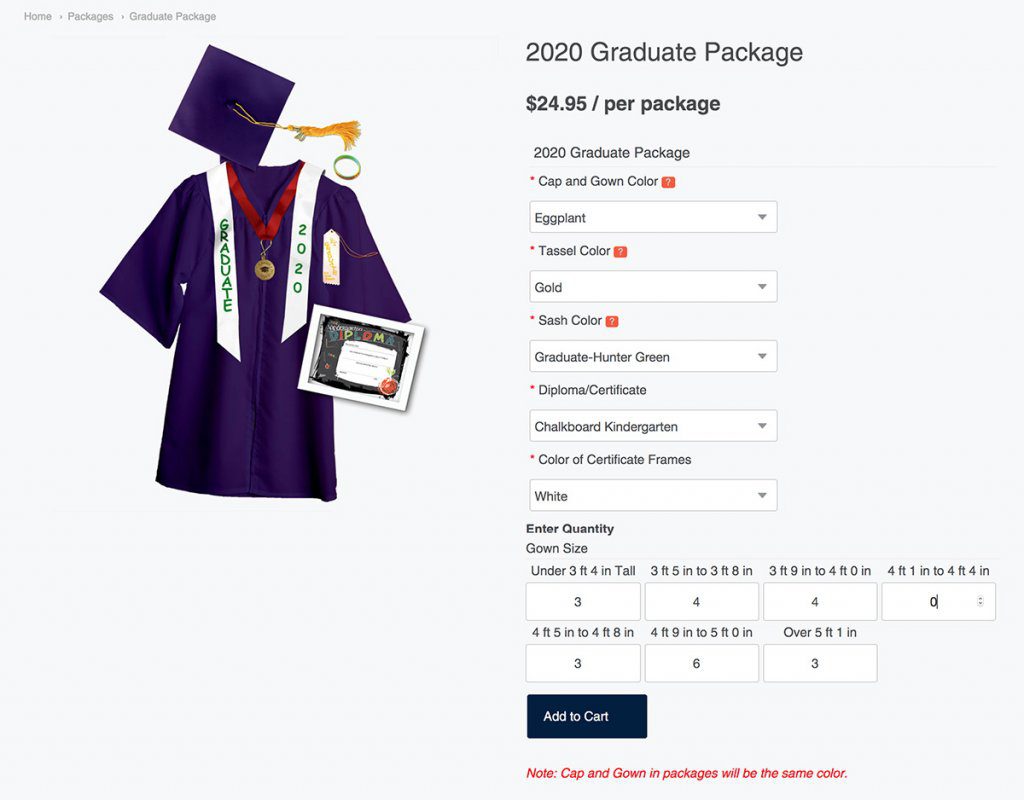Open the Cap and Gown Color help tooltip

point(669,181)
